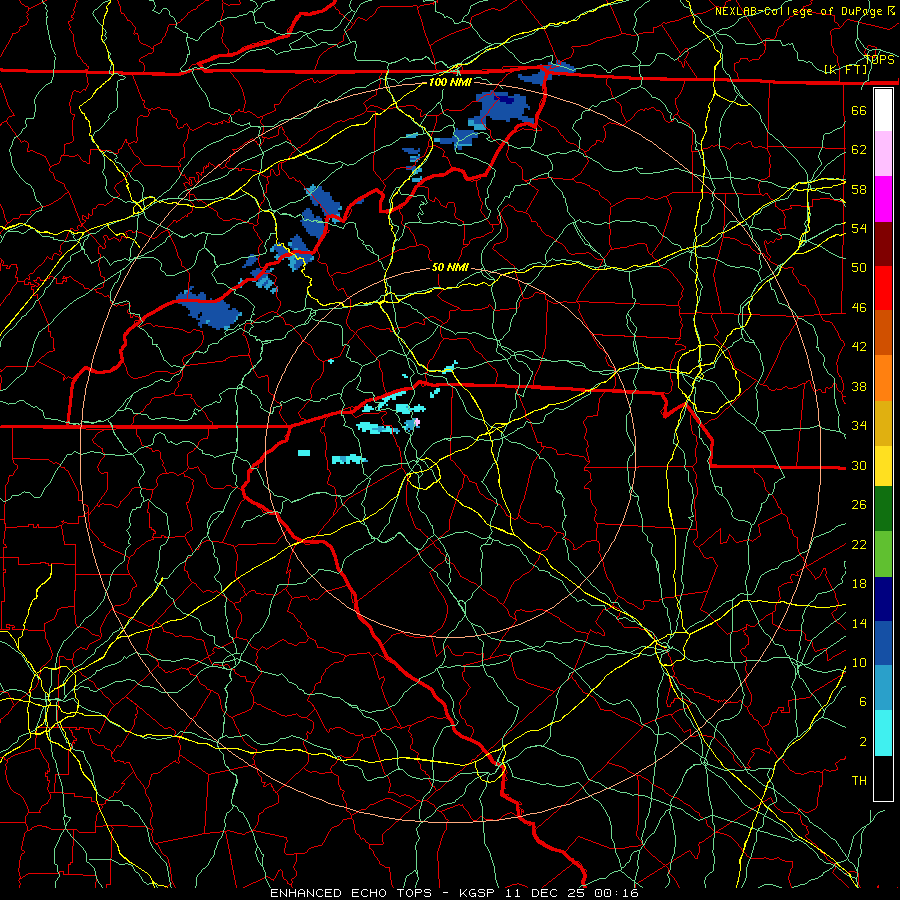Click the TH threshold label
The width and height of the screenshot is (900, 900).
859,781
